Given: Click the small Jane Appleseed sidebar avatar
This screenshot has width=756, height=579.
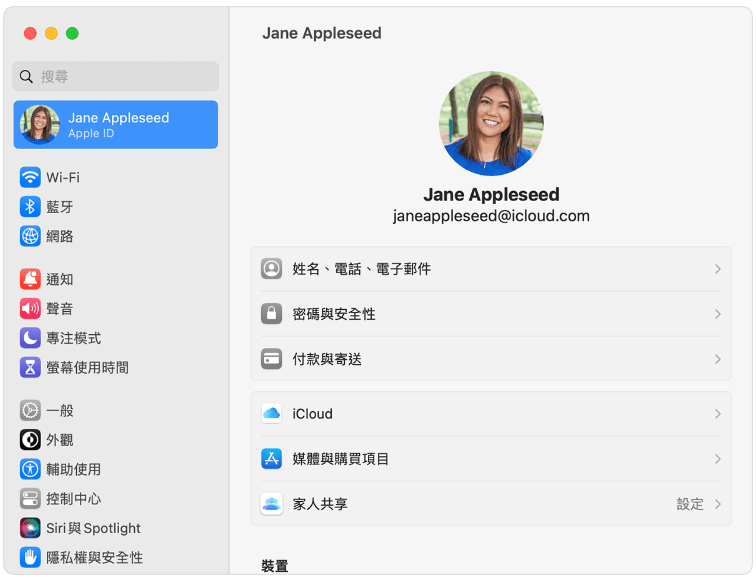Looking at the screenshot, I should click(x=40, y=124).
